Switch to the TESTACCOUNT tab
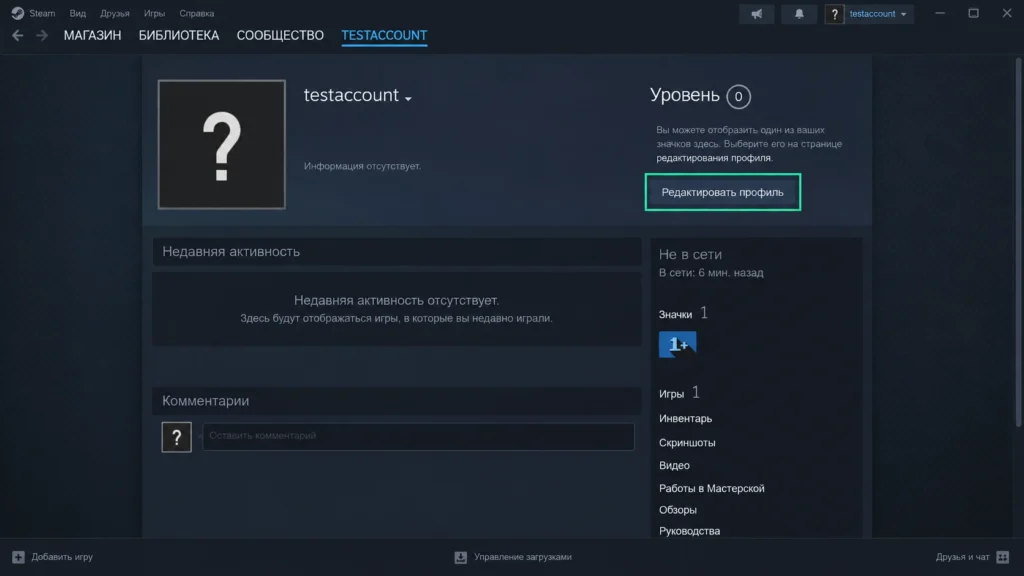The width and height of the screenshot is (1024, 576). click(384, 35)
